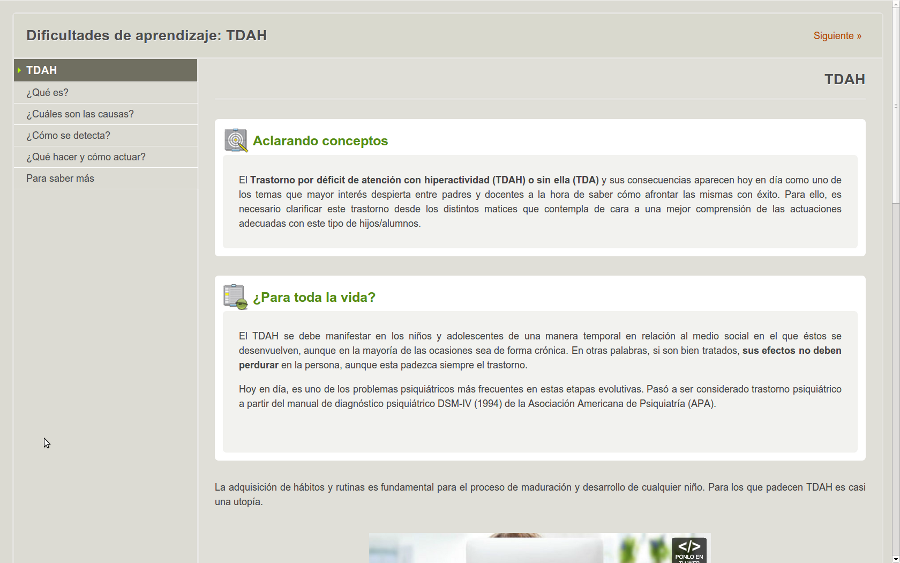Click the paragraph about hábitos y rutinas

(x=540, y=494)
